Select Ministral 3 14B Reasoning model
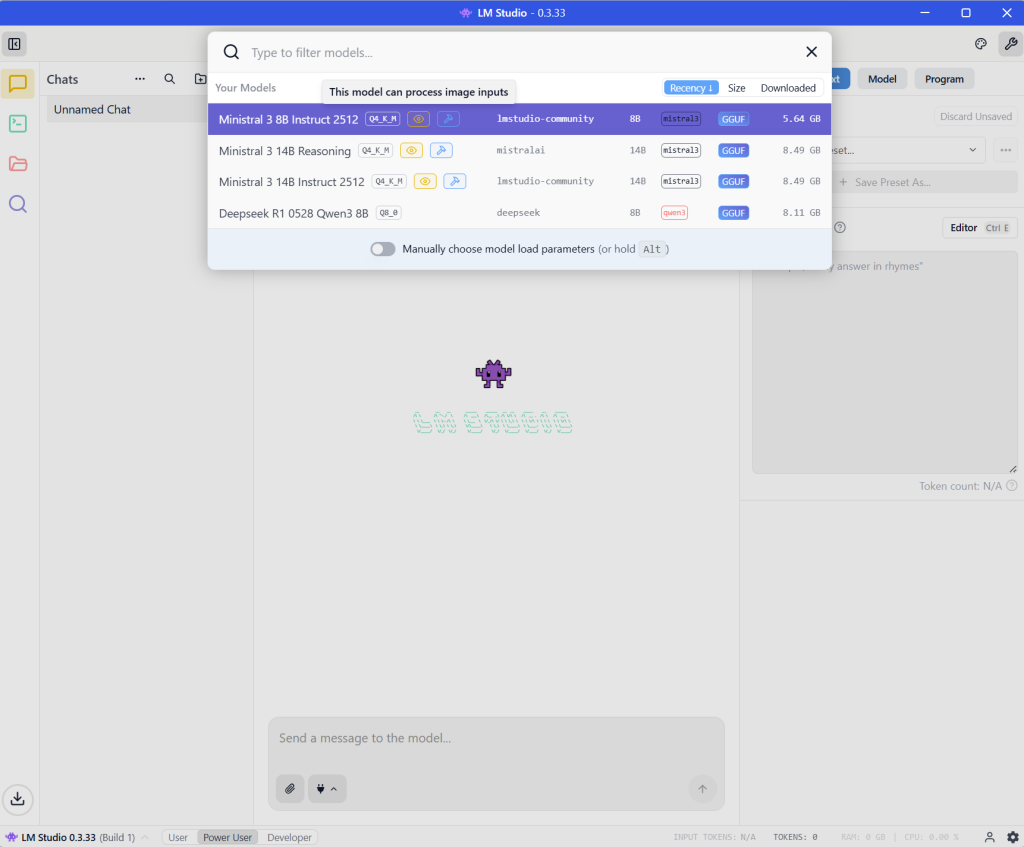 click(285, 151)
